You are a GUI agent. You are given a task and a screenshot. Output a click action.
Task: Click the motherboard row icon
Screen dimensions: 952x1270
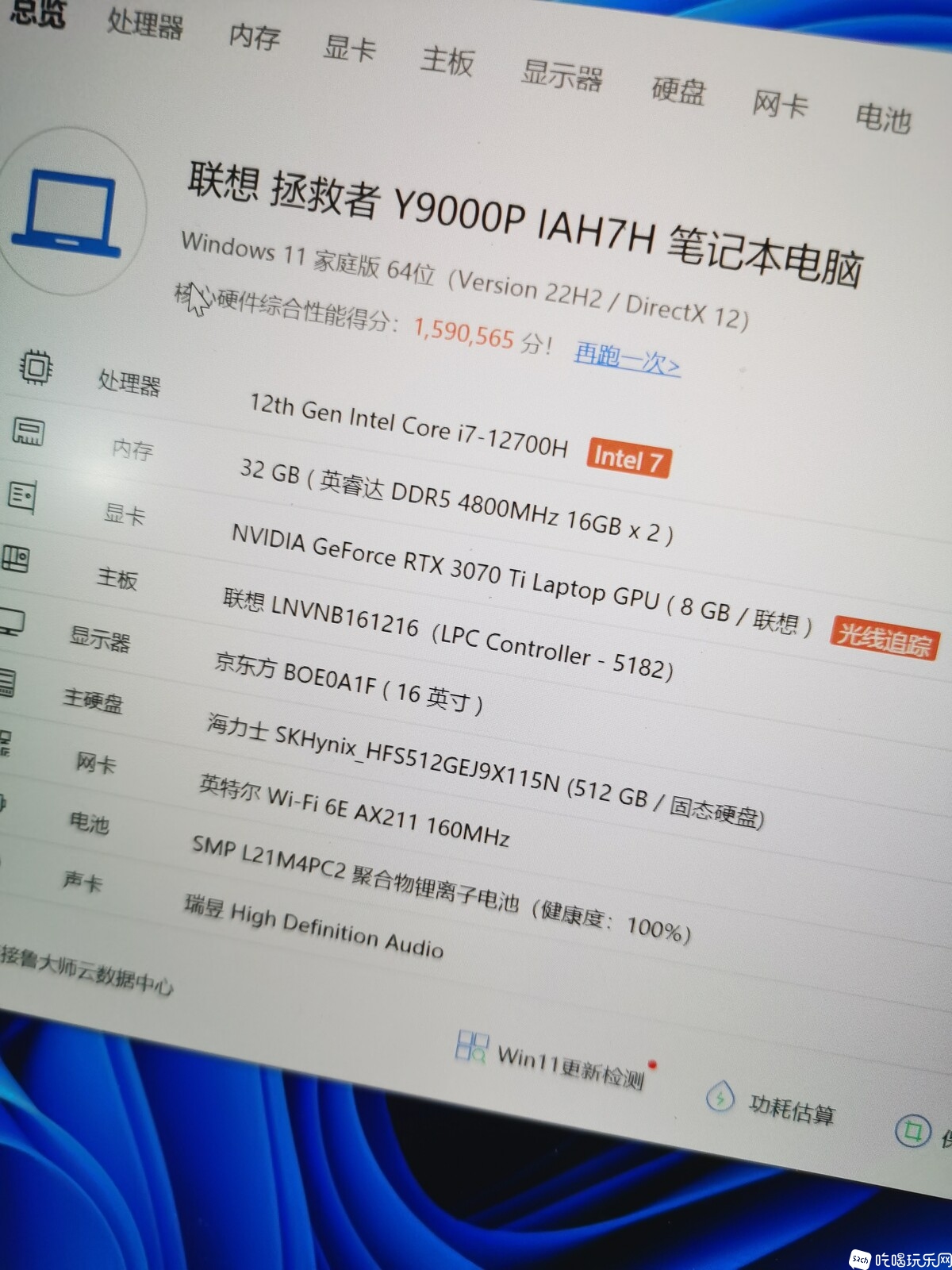15,558
